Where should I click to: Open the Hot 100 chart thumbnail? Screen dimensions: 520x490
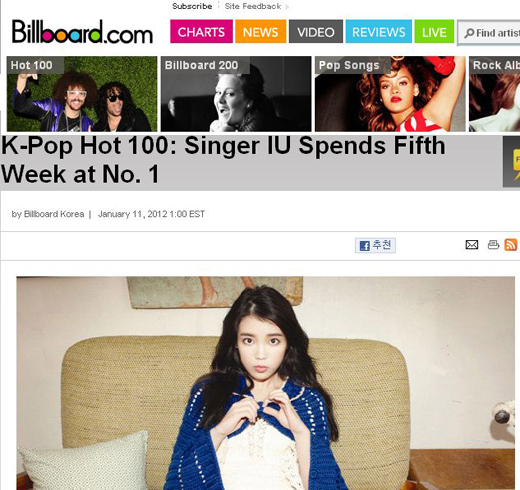click(82, 94)
